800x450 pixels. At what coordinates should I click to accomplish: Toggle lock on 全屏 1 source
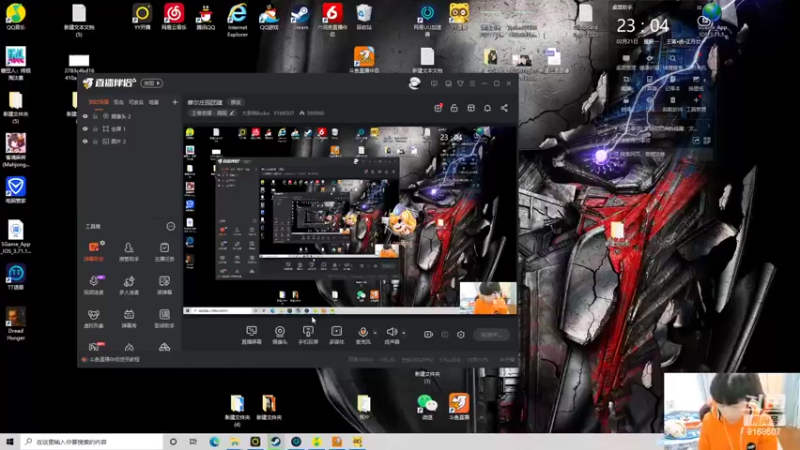[x=95, y=129]
